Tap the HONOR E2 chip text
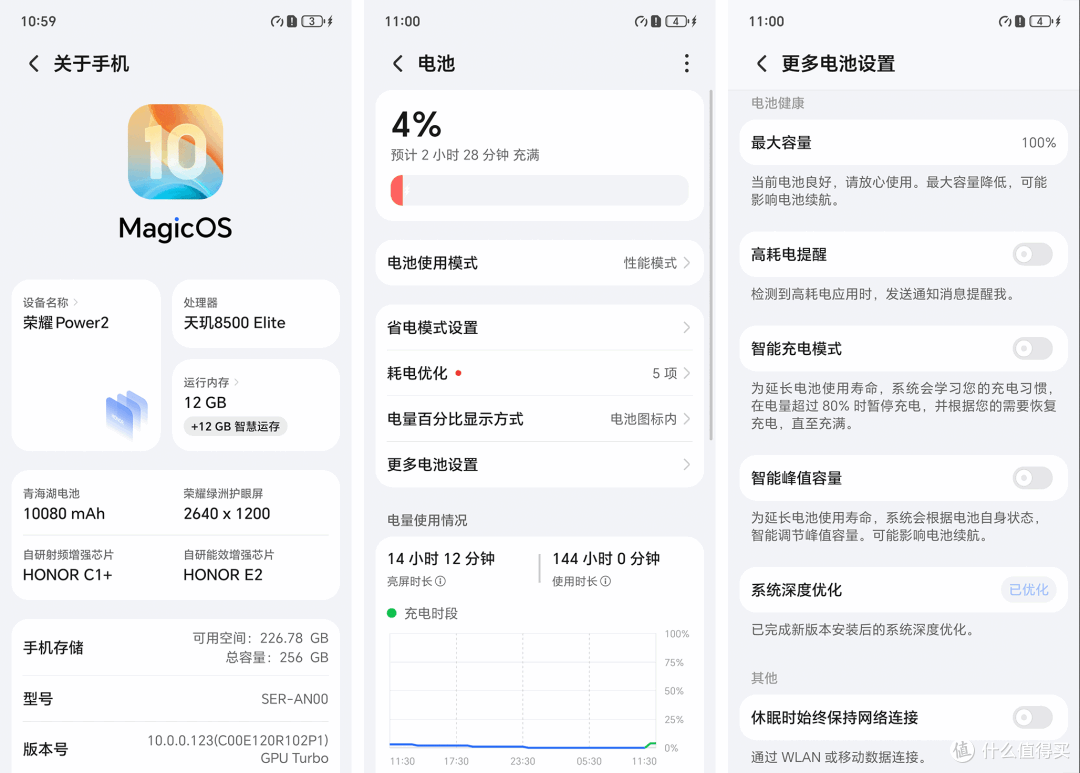The width and height of the screenshot is (1080, 773). point(222,575)
